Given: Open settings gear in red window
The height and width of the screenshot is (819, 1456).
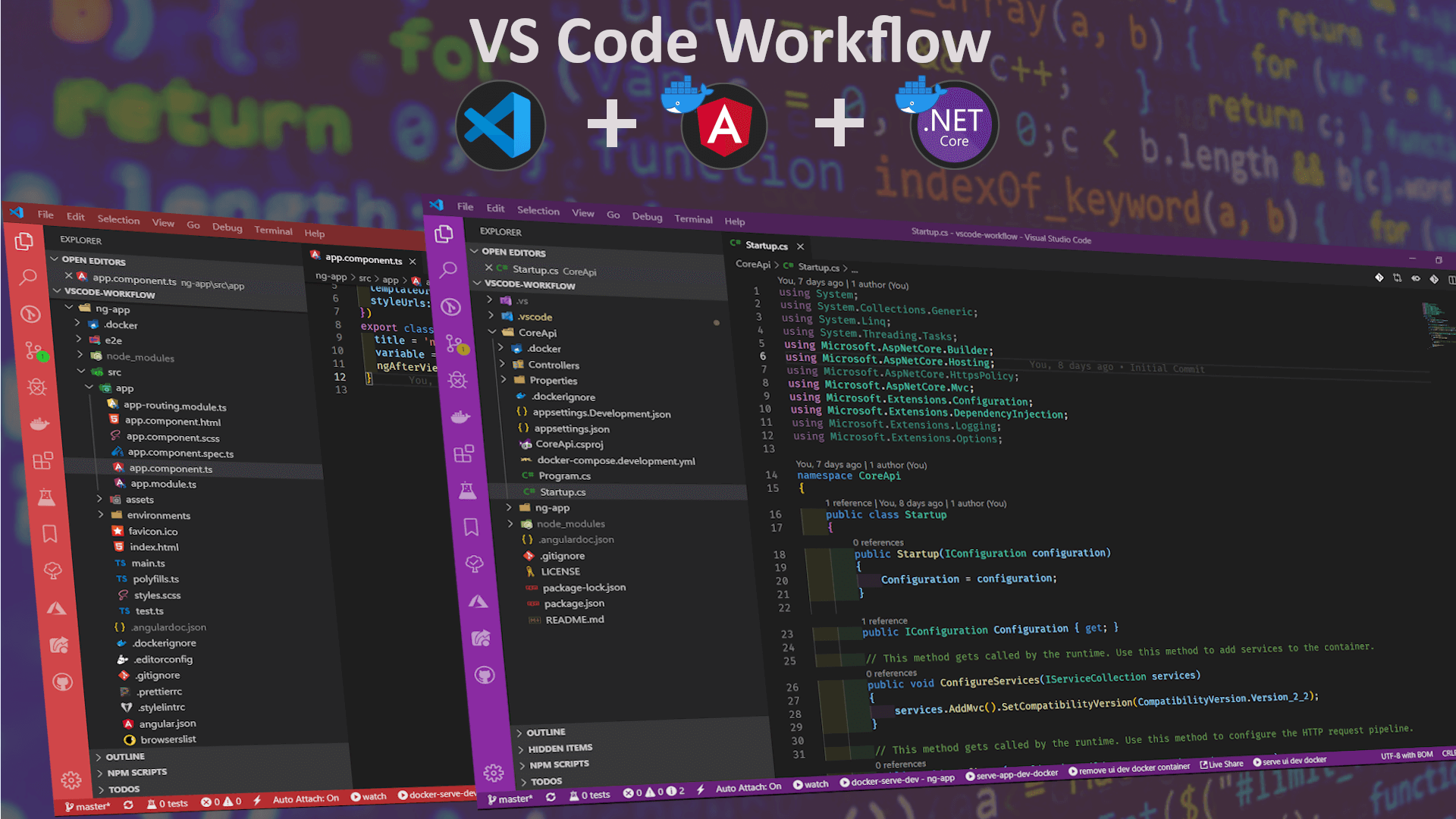Looking at the screenshot, I should click(71, 780).
